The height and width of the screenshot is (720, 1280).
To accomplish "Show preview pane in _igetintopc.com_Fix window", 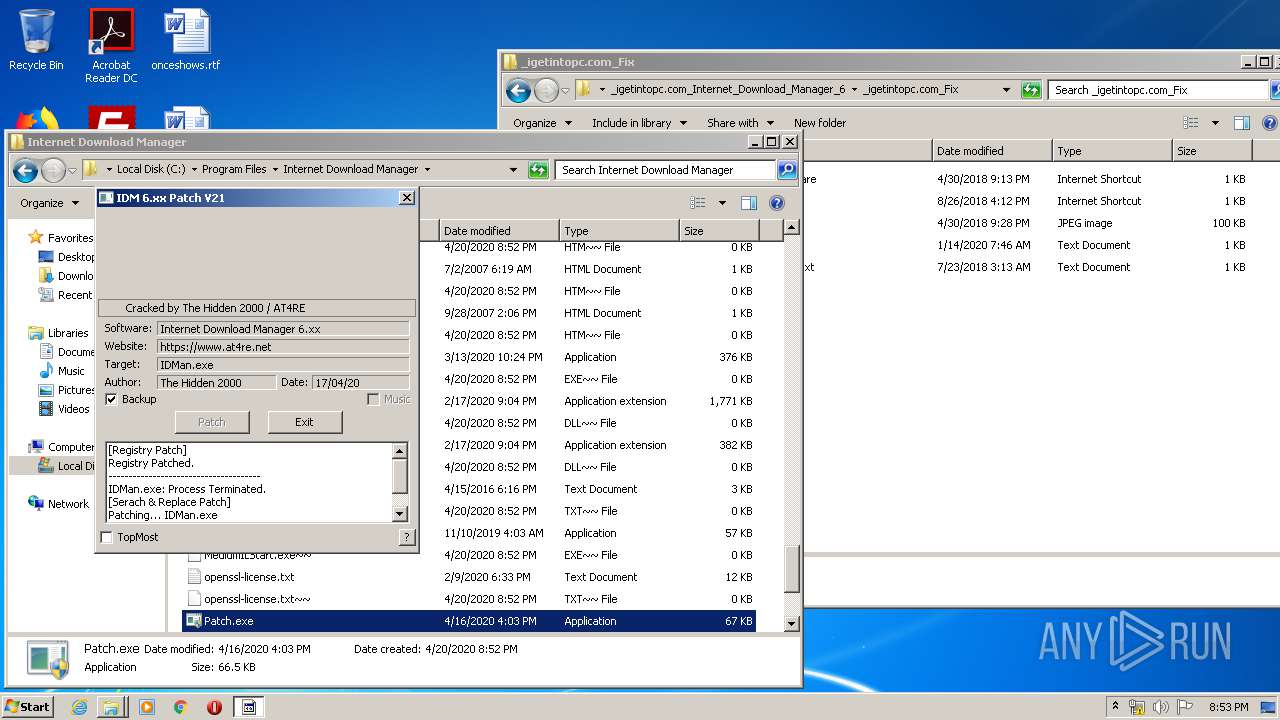I will pyautogui.click(x=1241, y=123).
